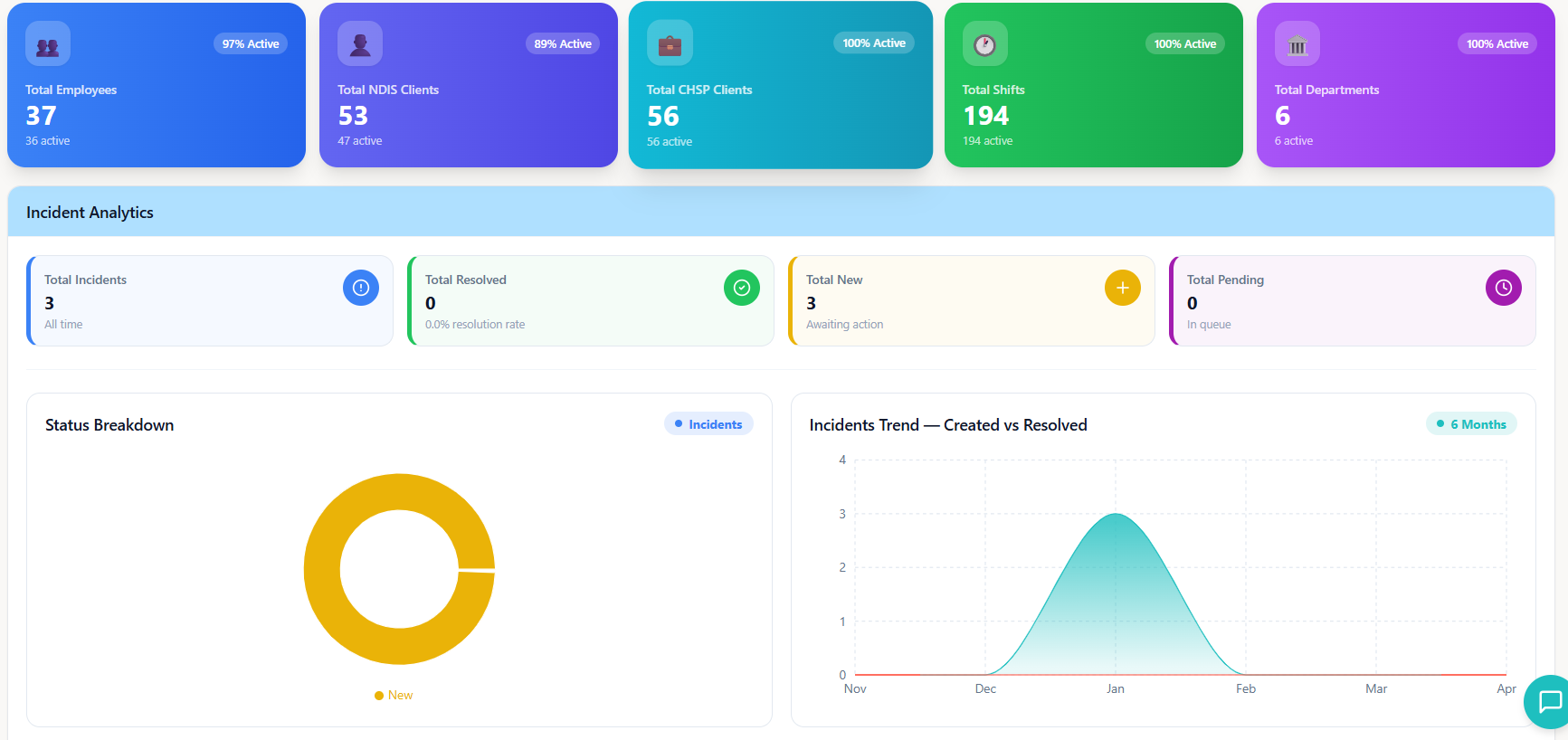Click the 'Awaiting action' caption

845,325
